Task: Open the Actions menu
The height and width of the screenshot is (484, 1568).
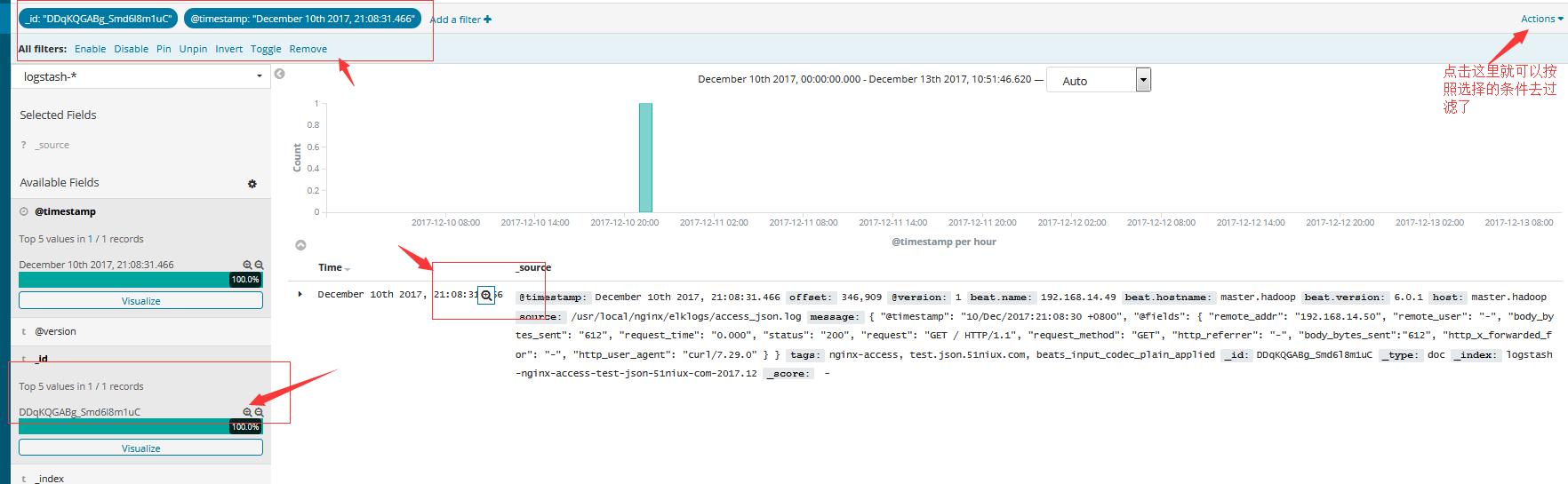Action: click(x=1541, y=19)
